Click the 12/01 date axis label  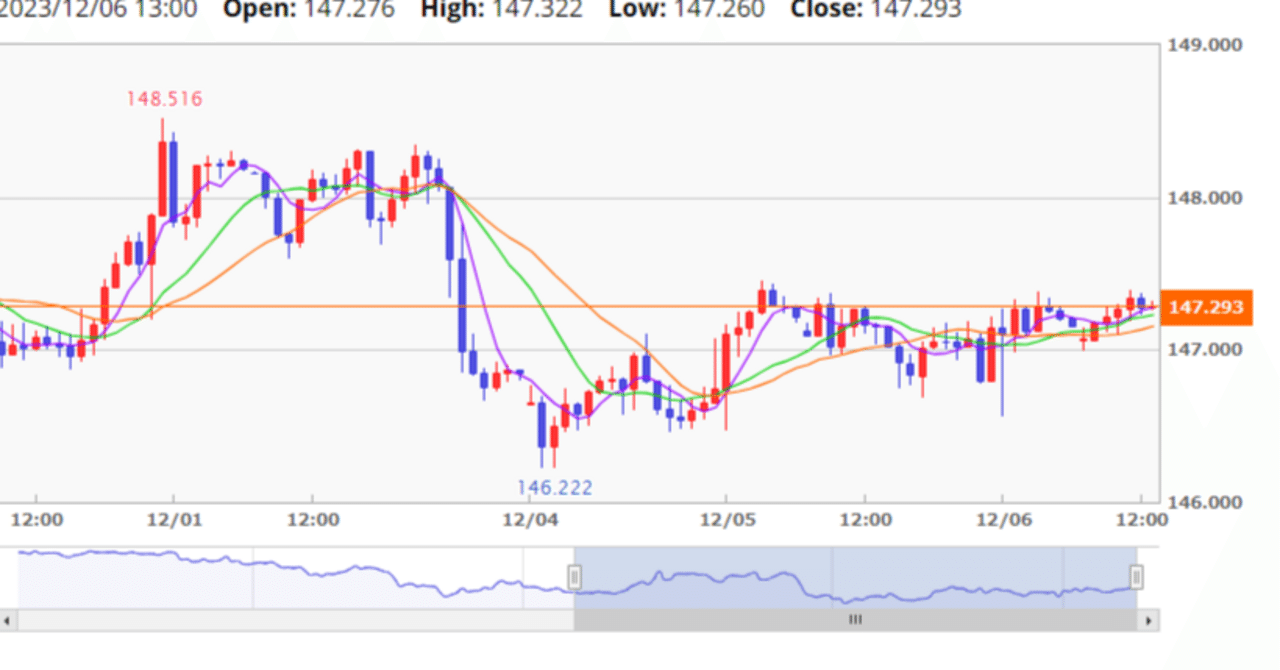point(174,520)
